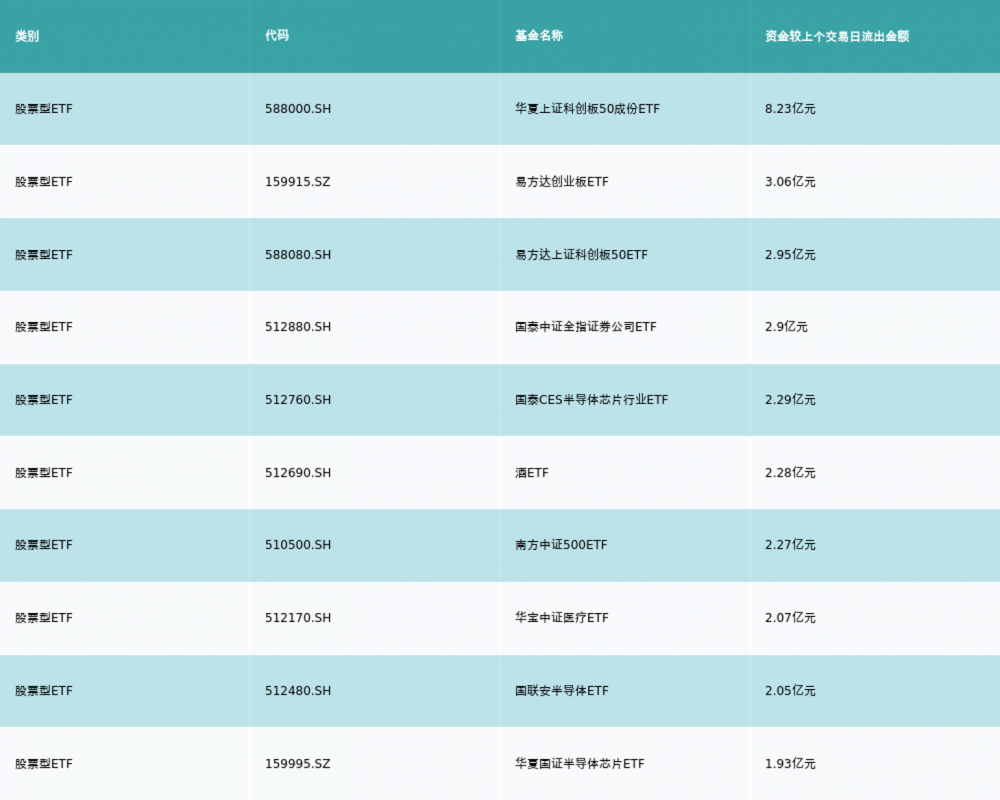Click fund name 国泰CES半导体芯片行业ETF
Screen dimensions: 1000x800
point(592,400)
